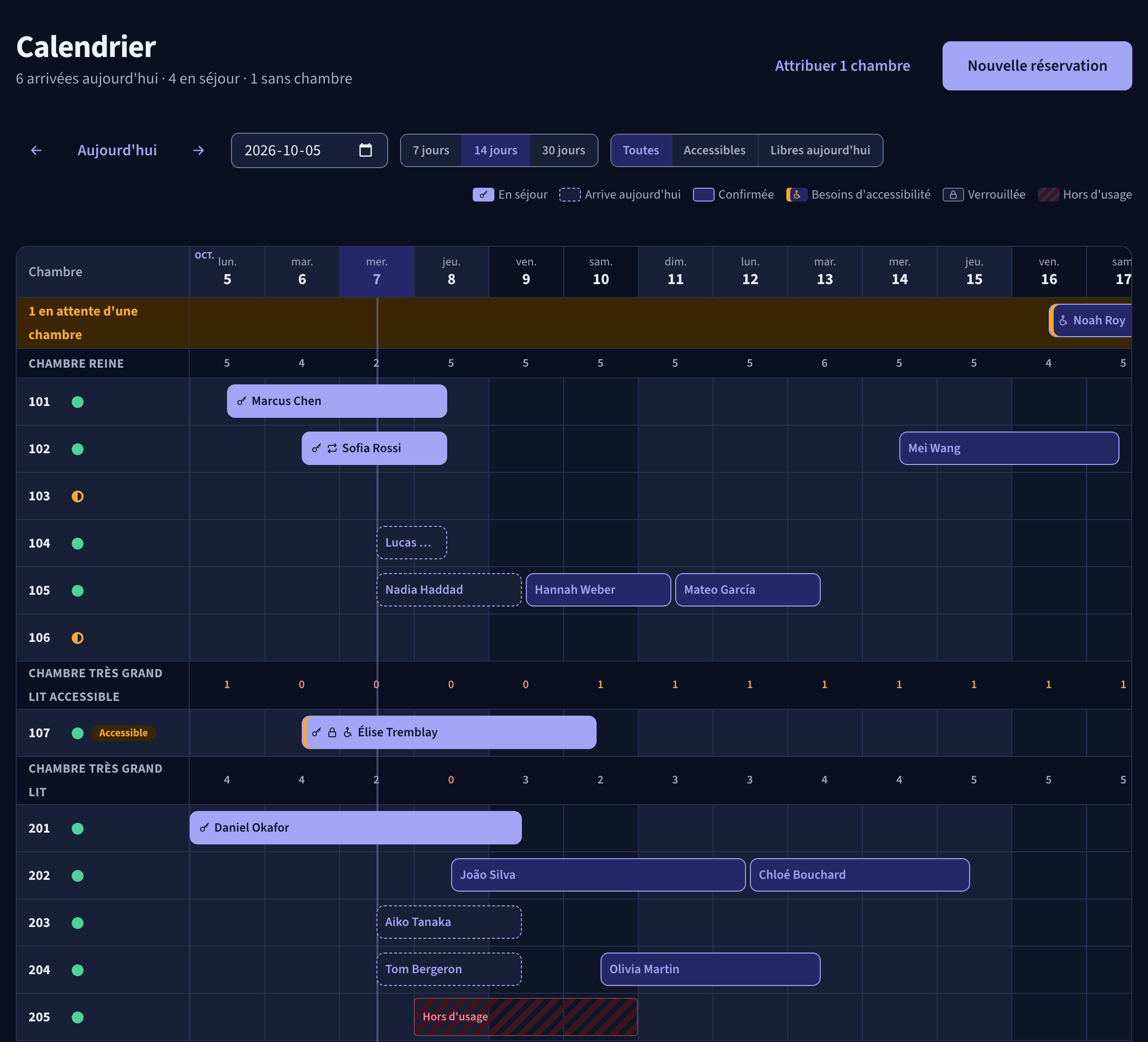Open the date picker calendar icon
This screenshot has width=1148, height=1042.
point(366,150)
